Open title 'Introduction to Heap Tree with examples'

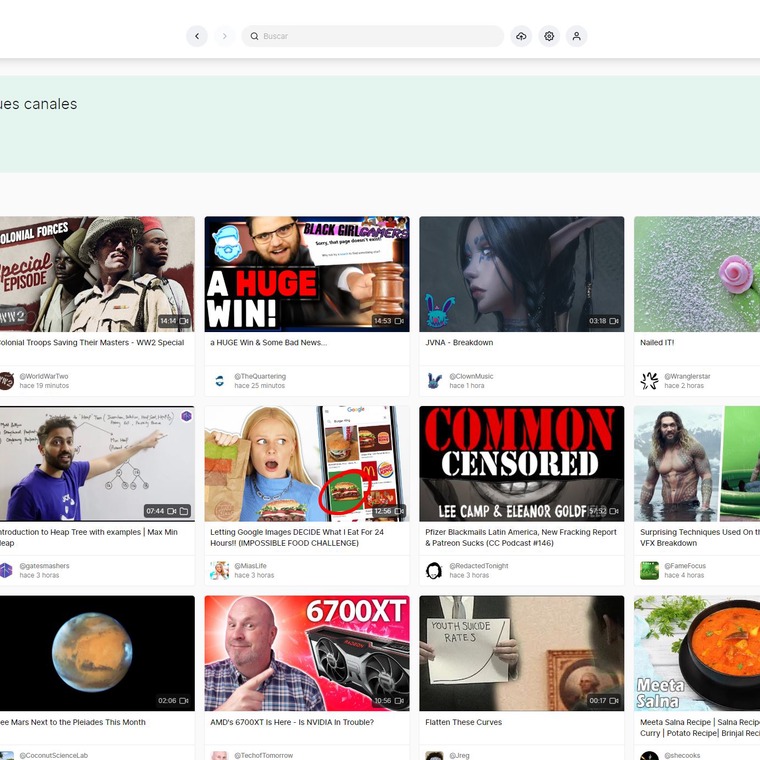click(89, 538)
